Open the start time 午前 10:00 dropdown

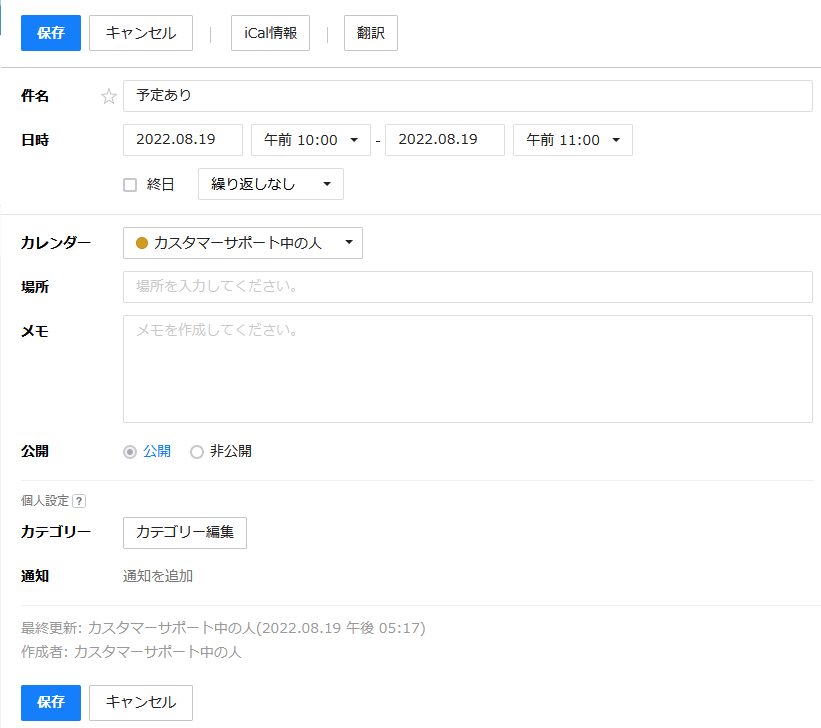coord(310,141)
